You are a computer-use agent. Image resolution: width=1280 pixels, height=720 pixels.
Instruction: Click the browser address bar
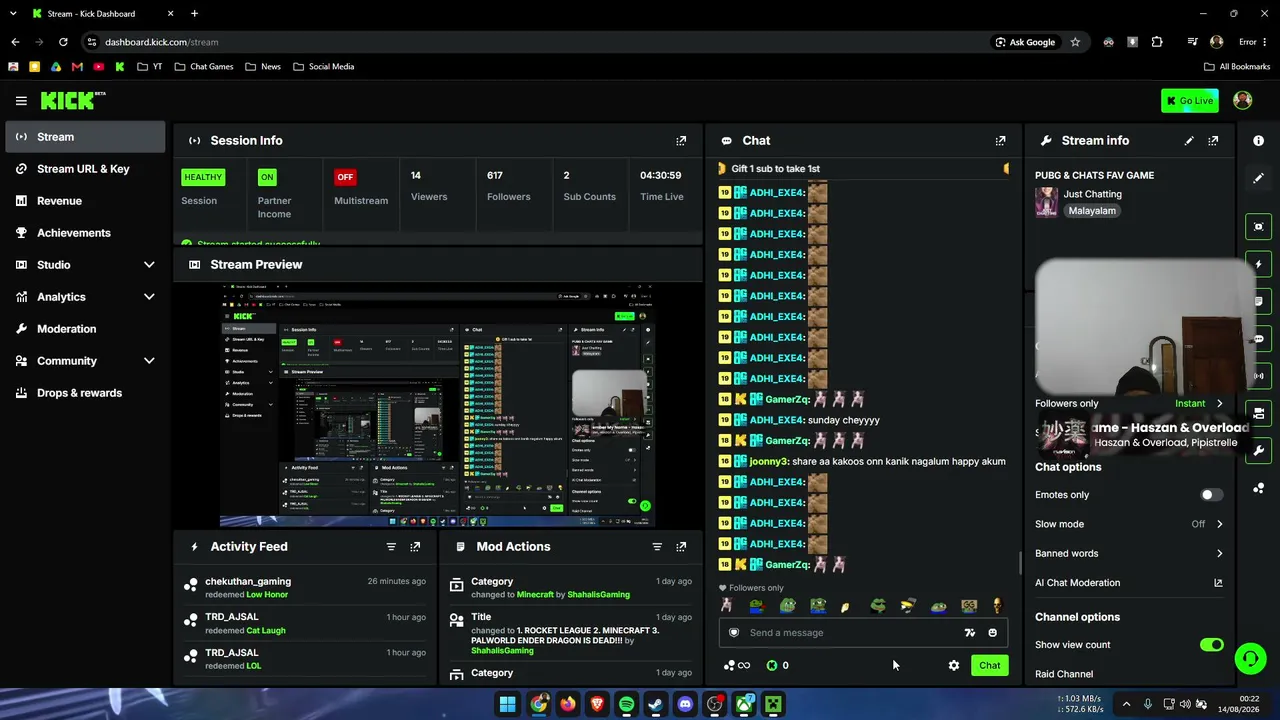(540, 42)
